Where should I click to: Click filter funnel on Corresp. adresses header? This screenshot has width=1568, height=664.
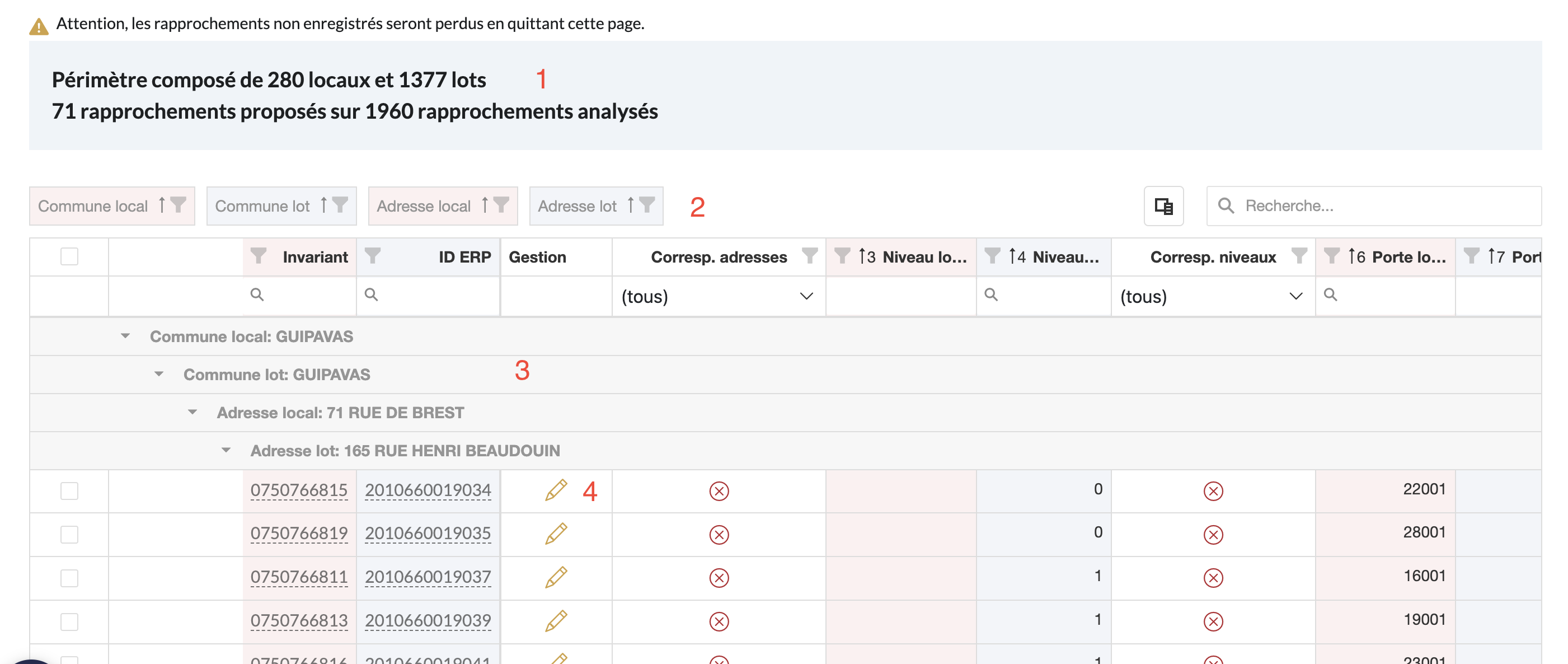point(809,256)
